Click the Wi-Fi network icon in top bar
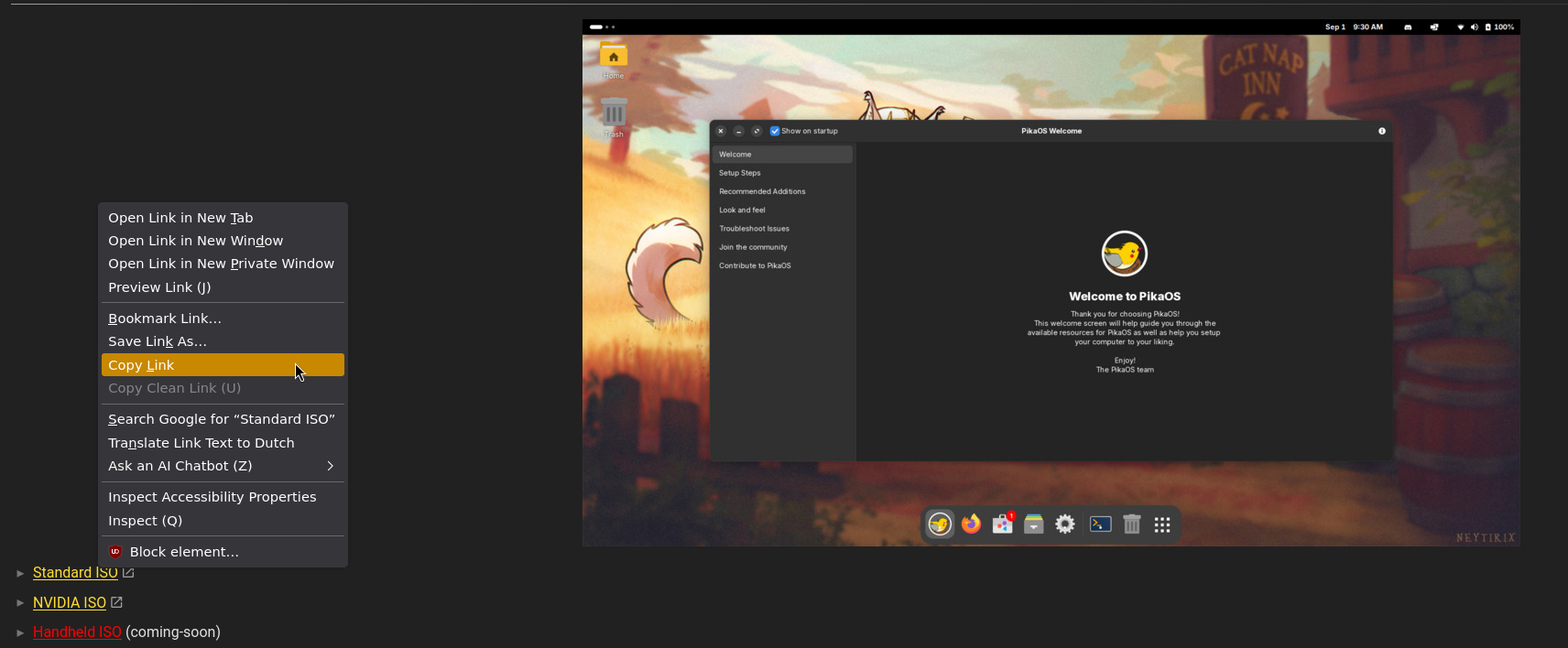1568x648 pixels. [1461, 27]
